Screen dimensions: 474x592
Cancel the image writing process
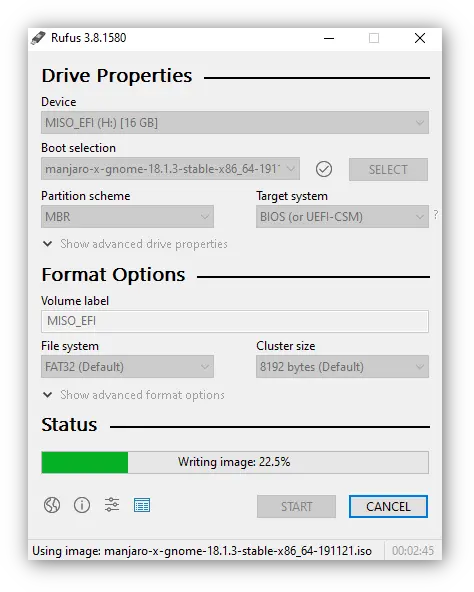pos(388,506)
